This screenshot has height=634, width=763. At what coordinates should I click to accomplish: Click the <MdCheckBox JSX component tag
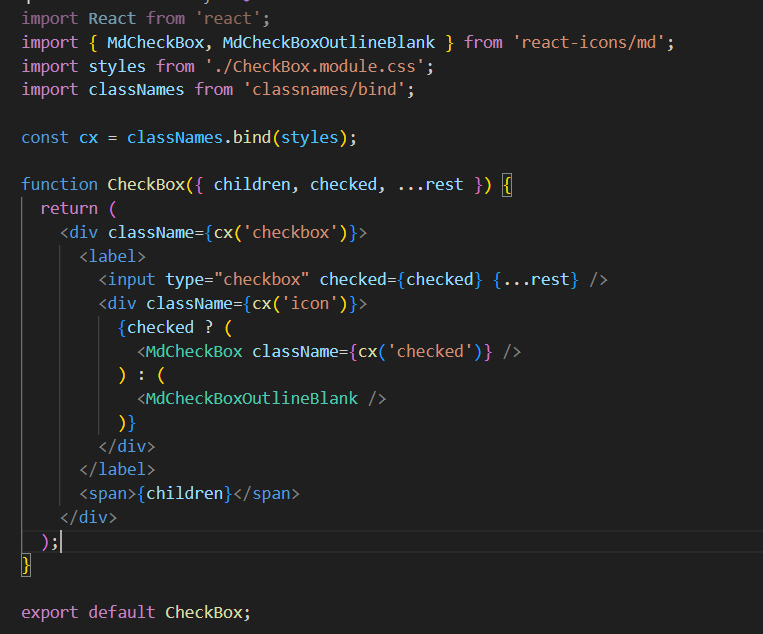pos(190,351)
